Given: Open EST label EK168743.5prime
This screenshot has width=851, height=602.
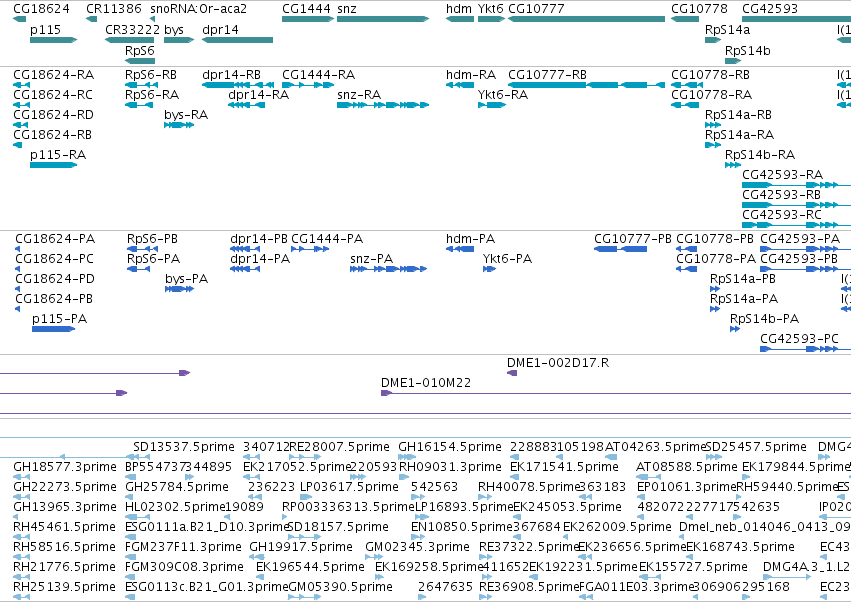Looking at the screenshot, I should tap(740, 547).
